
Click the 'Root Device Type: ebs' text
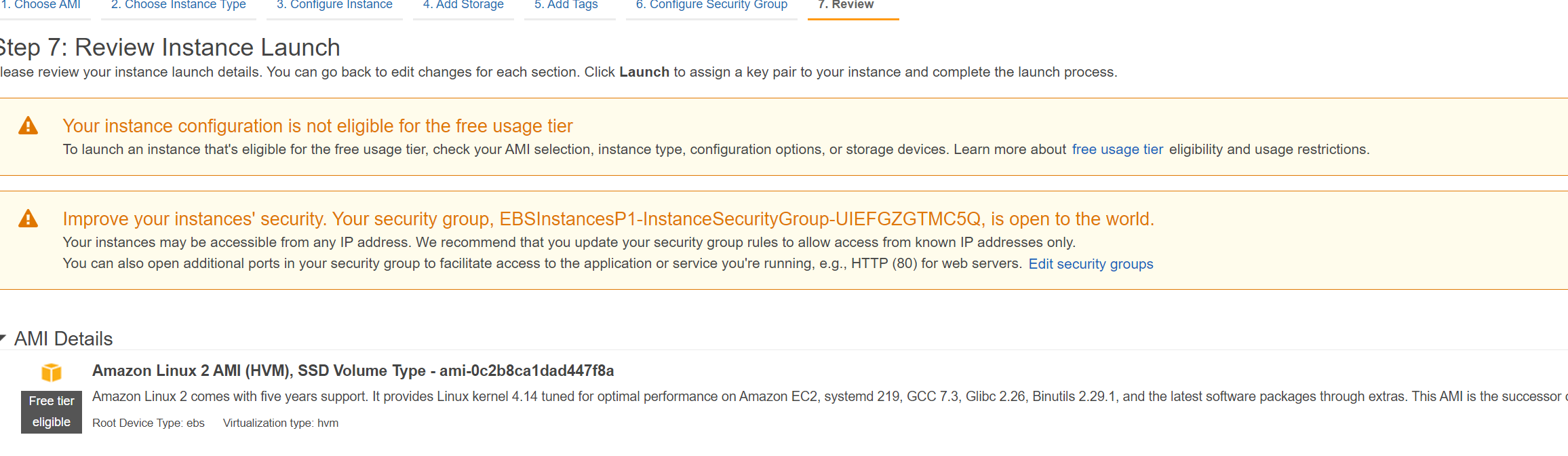[149, 423]
